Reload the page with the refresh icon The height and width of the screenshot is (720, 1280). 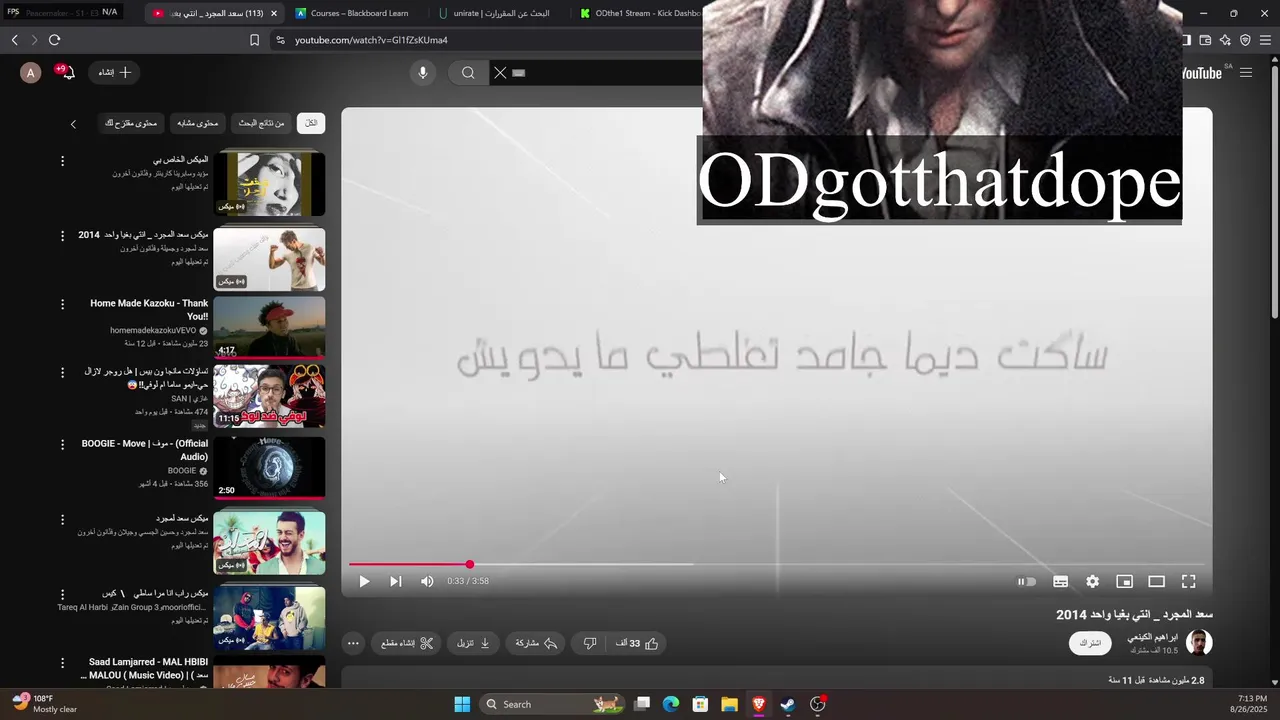(x=55, y=40)
